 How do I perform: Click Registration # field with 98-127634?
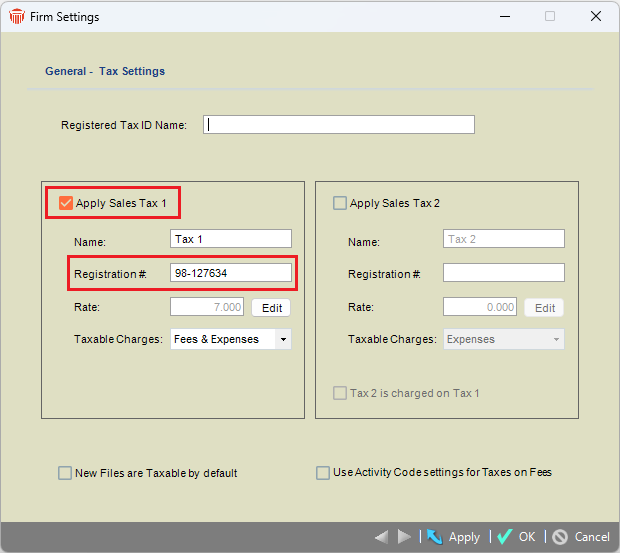[231, 273]
